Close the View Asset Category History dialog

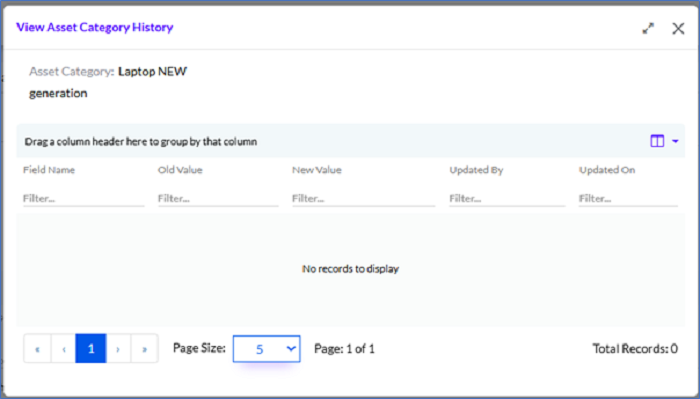(678, 29)
